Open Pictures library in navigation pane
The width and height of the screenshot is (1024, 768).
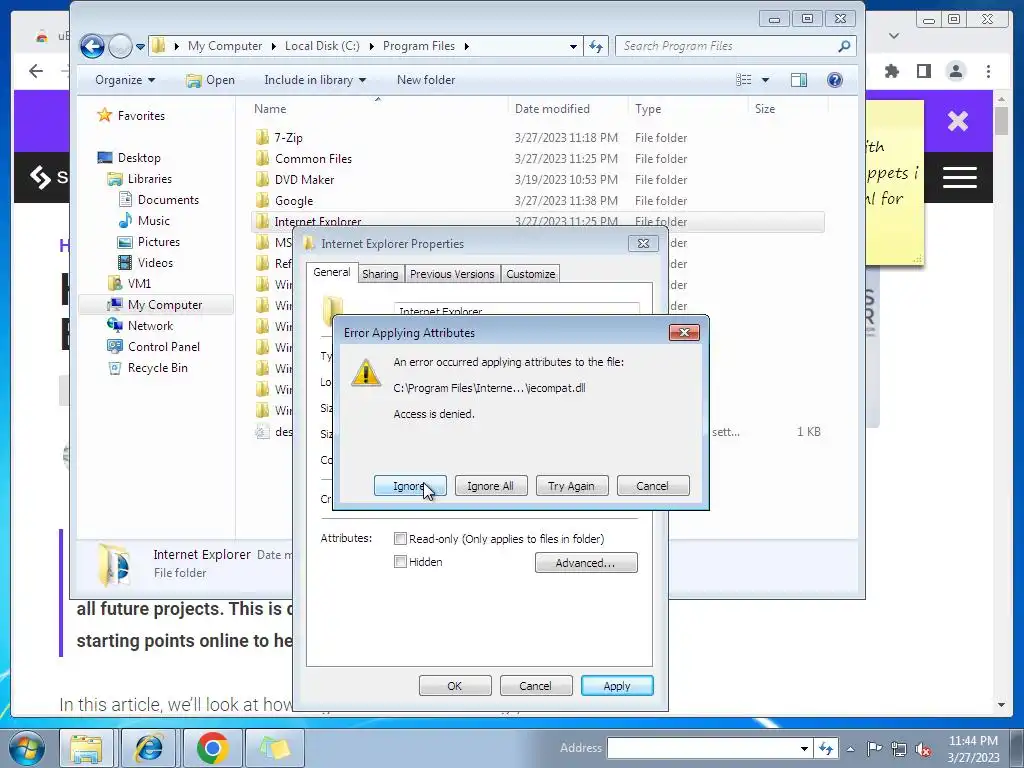[x=149, y=242]
